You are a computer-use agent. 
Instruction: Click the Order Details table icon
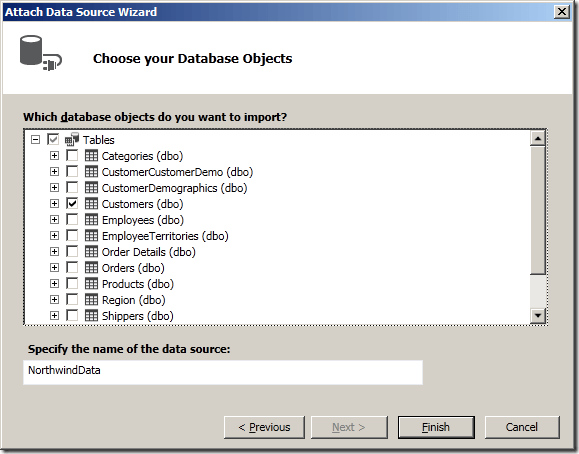[91, 252]
